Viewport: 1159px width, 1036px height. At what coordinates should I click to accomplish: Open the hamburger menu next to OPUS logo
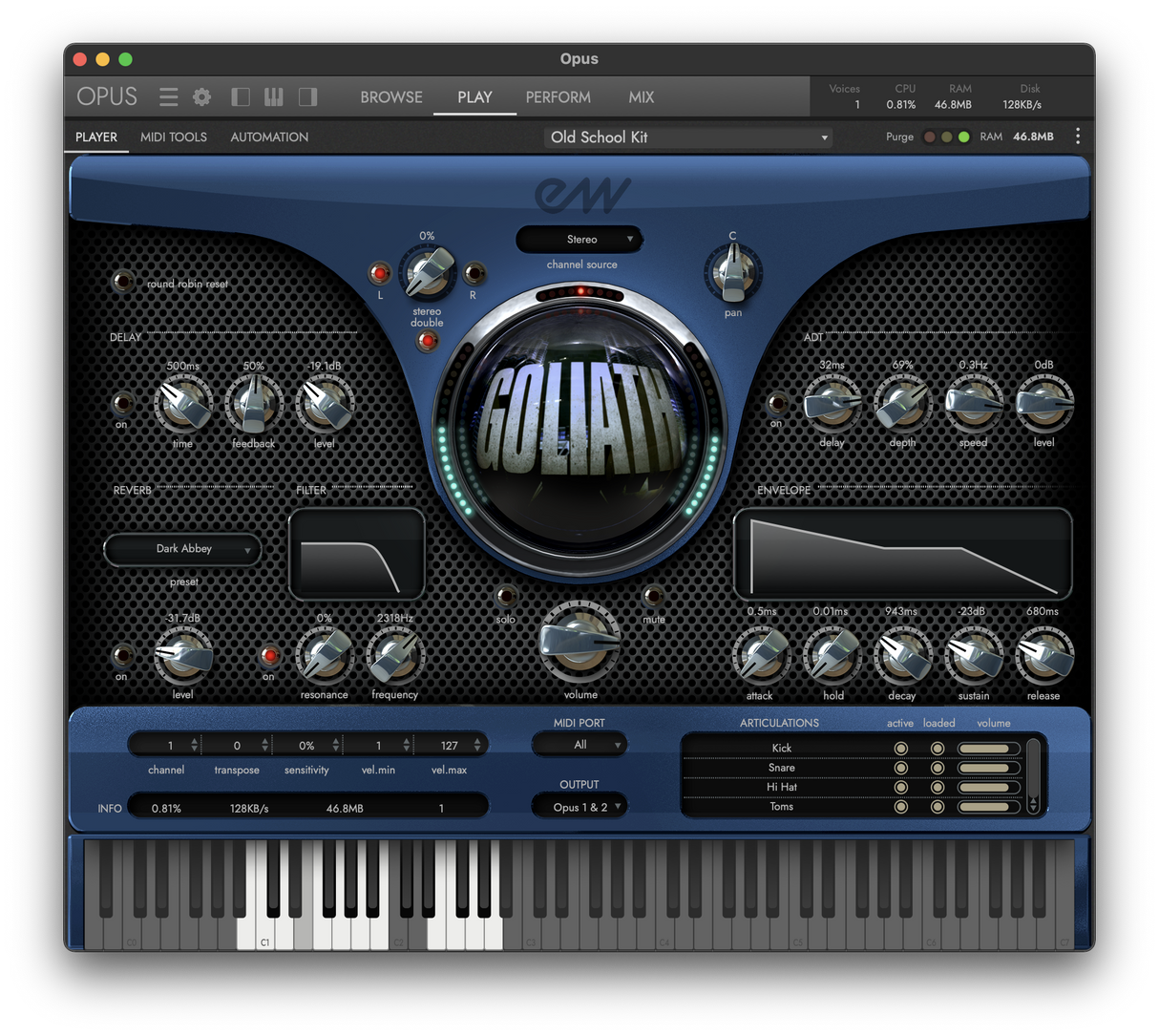point(168,96)
